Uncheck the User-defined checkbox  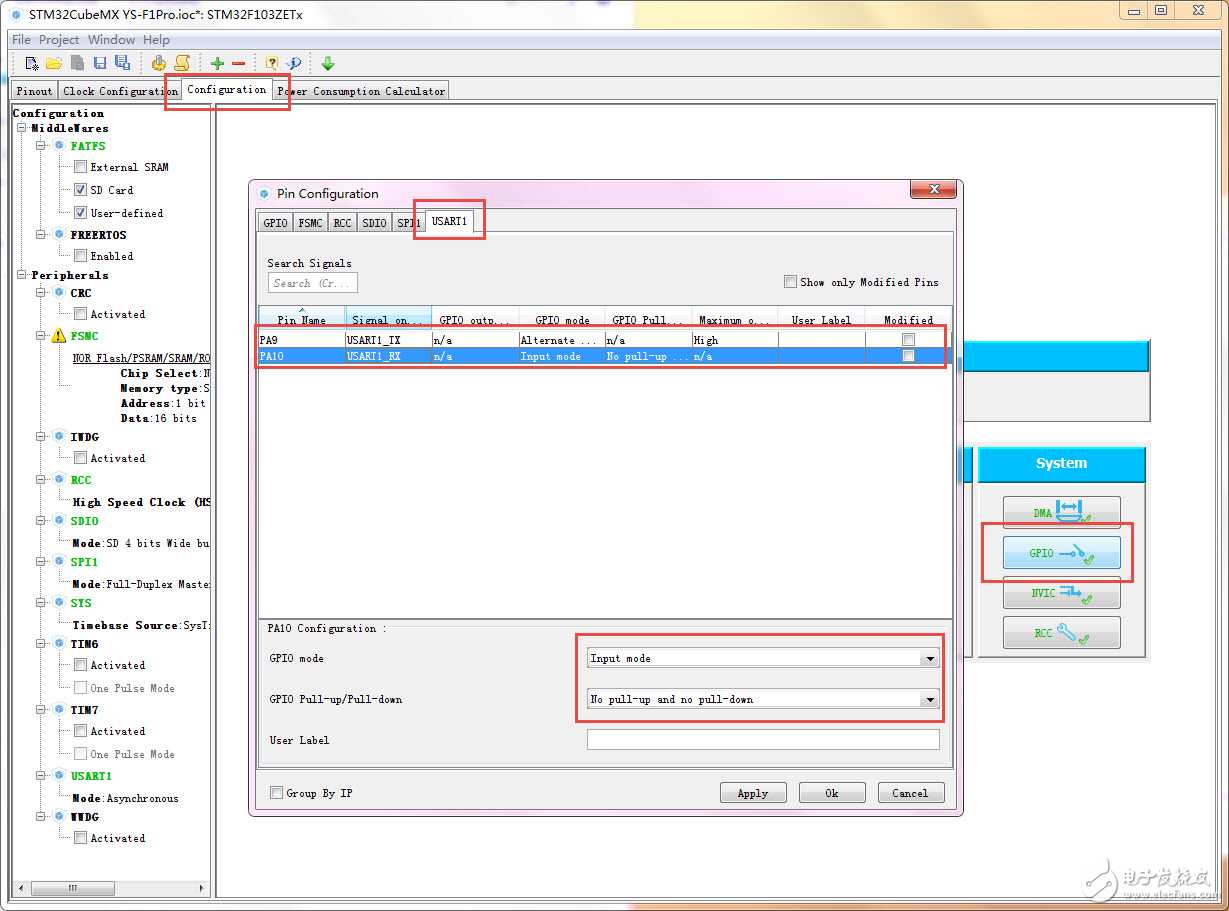[80, 212]
